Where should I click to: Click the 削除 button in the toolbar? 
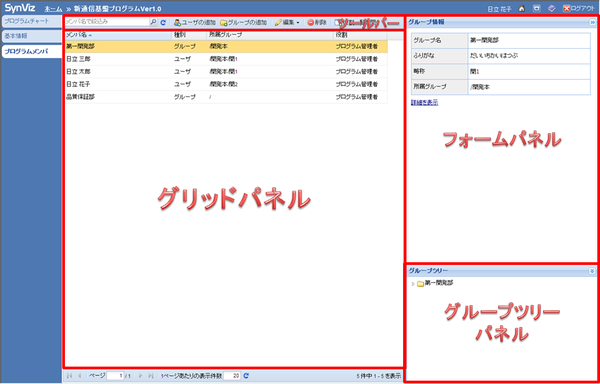[317, 23]
